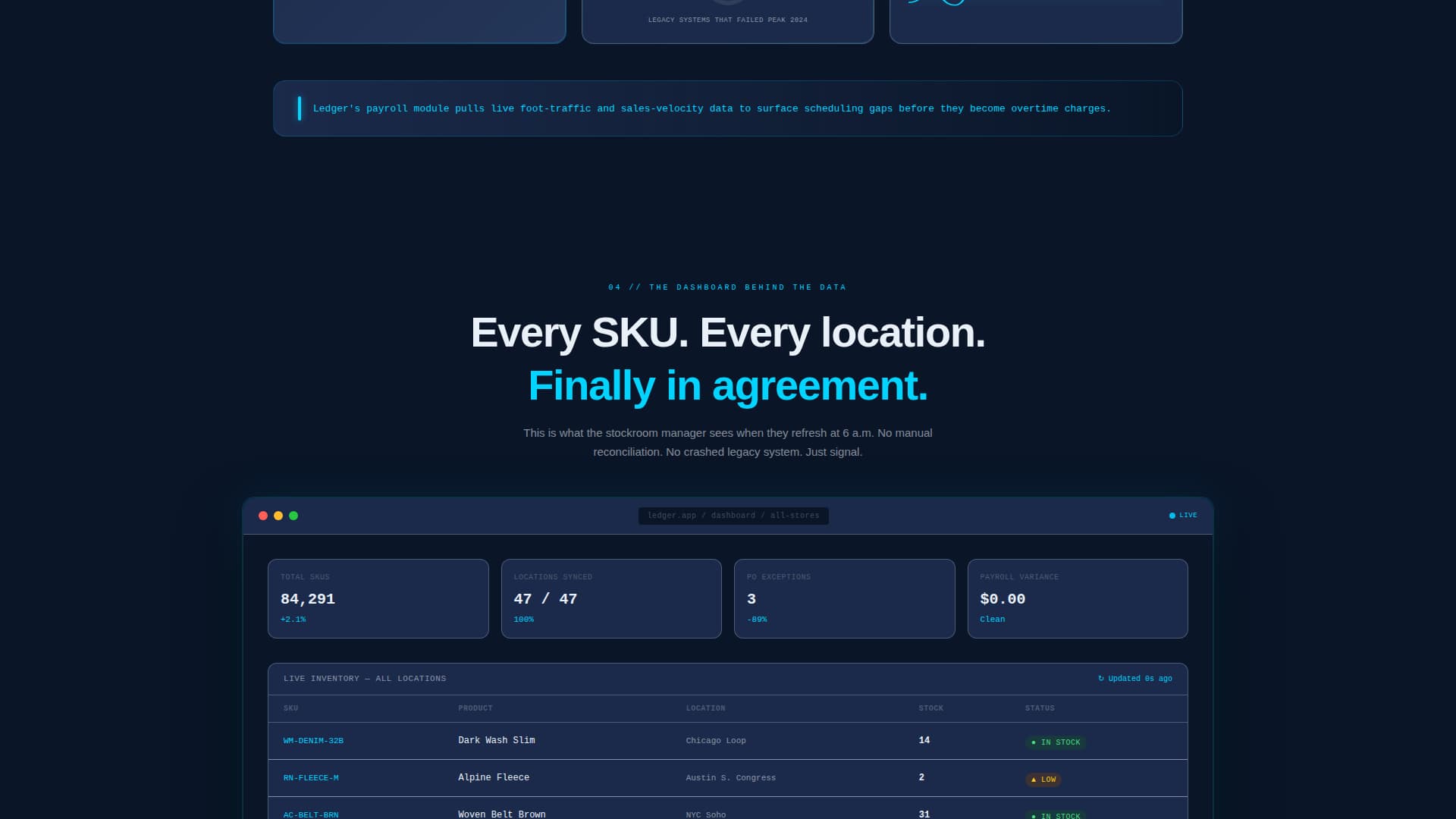Open the Locations Synced 47 / 47 card
The height and width of the screenshot is (819, 1456).
(x=611, y=598)
